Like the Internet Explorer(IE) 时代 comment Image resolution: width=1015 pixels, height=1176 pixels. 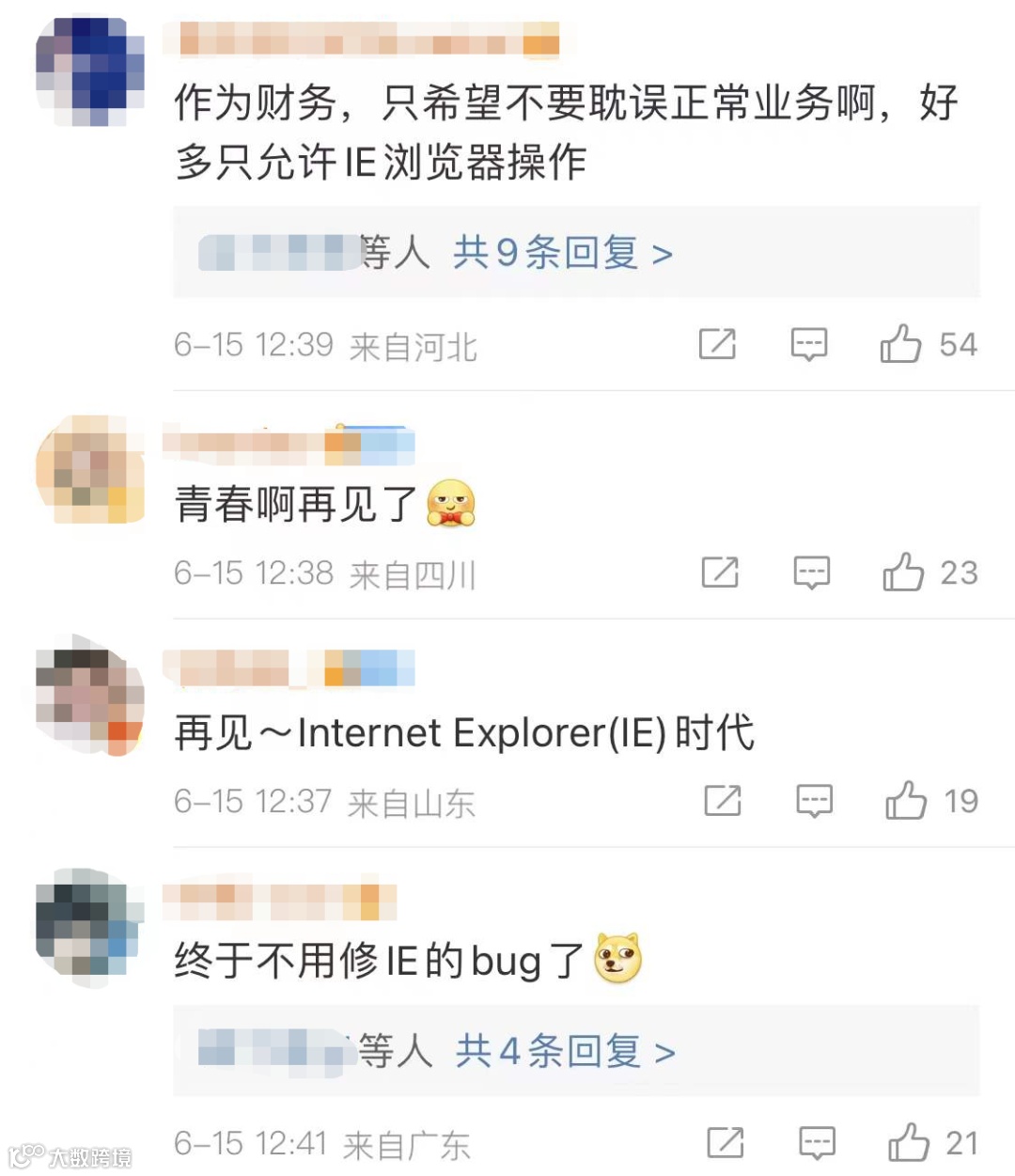pyautogui.click(x=906, y=801)
